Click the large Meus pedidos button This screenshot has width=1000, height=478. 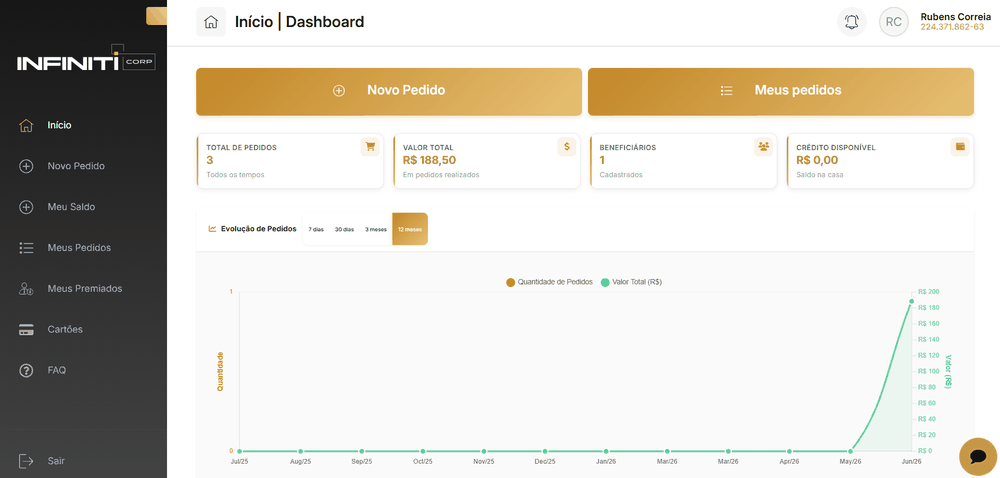point(781,92)
